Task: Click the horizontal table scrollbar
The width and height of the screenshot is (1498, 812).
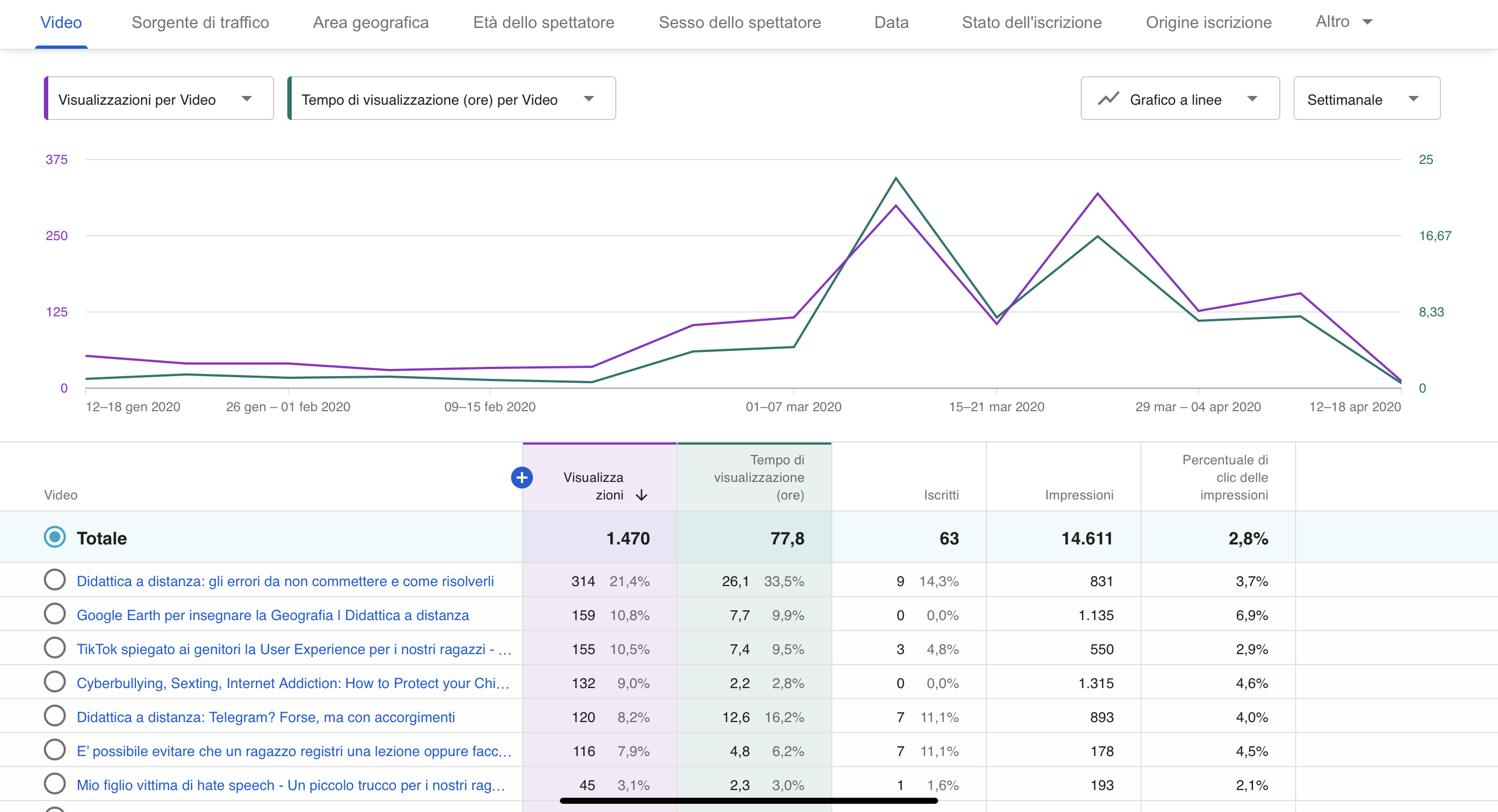Action: 748,801
